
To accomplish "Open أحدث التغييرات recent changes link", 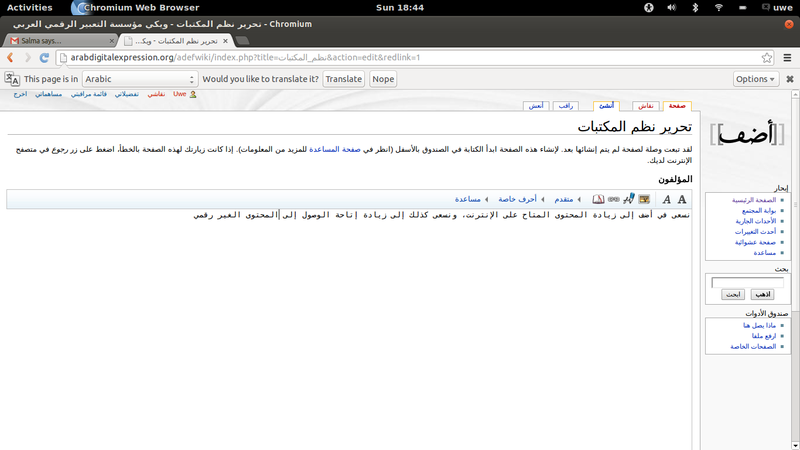I will coord(756,232).
